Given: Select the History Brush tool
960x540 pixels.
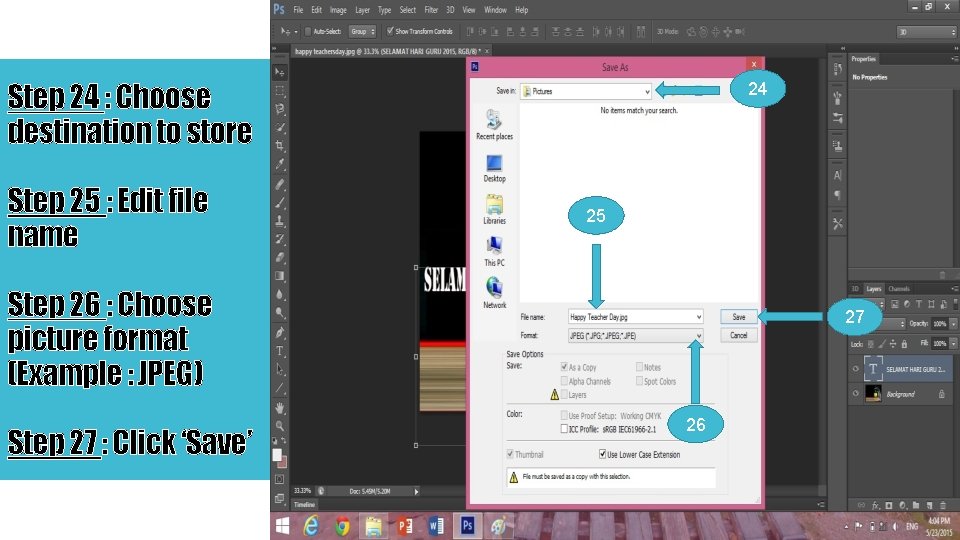Looking at the screenshot, I should tap(280, 239).
